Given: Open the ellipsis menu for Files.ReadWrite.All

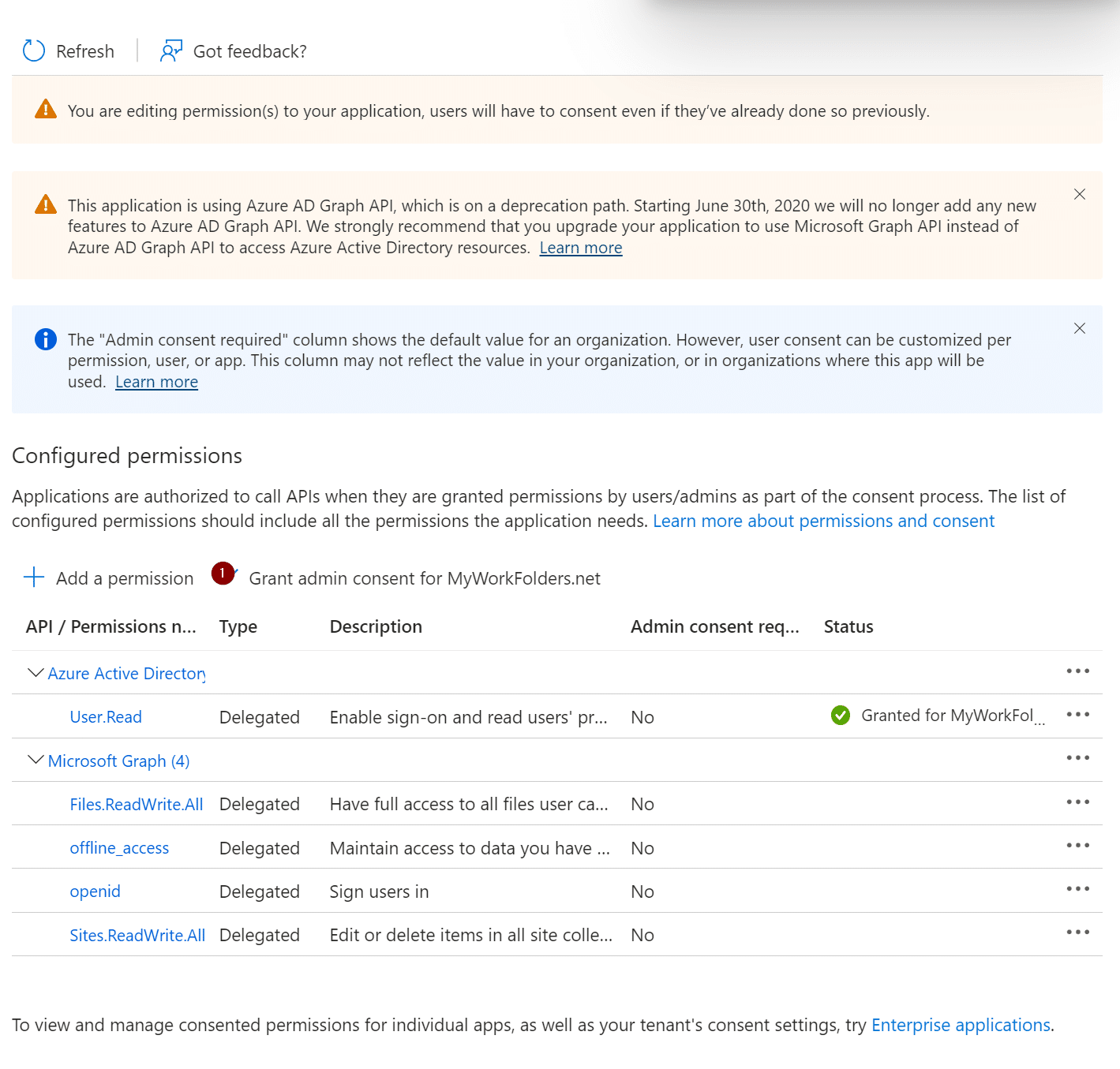Looking at the screenshot, I should 1077,801.
